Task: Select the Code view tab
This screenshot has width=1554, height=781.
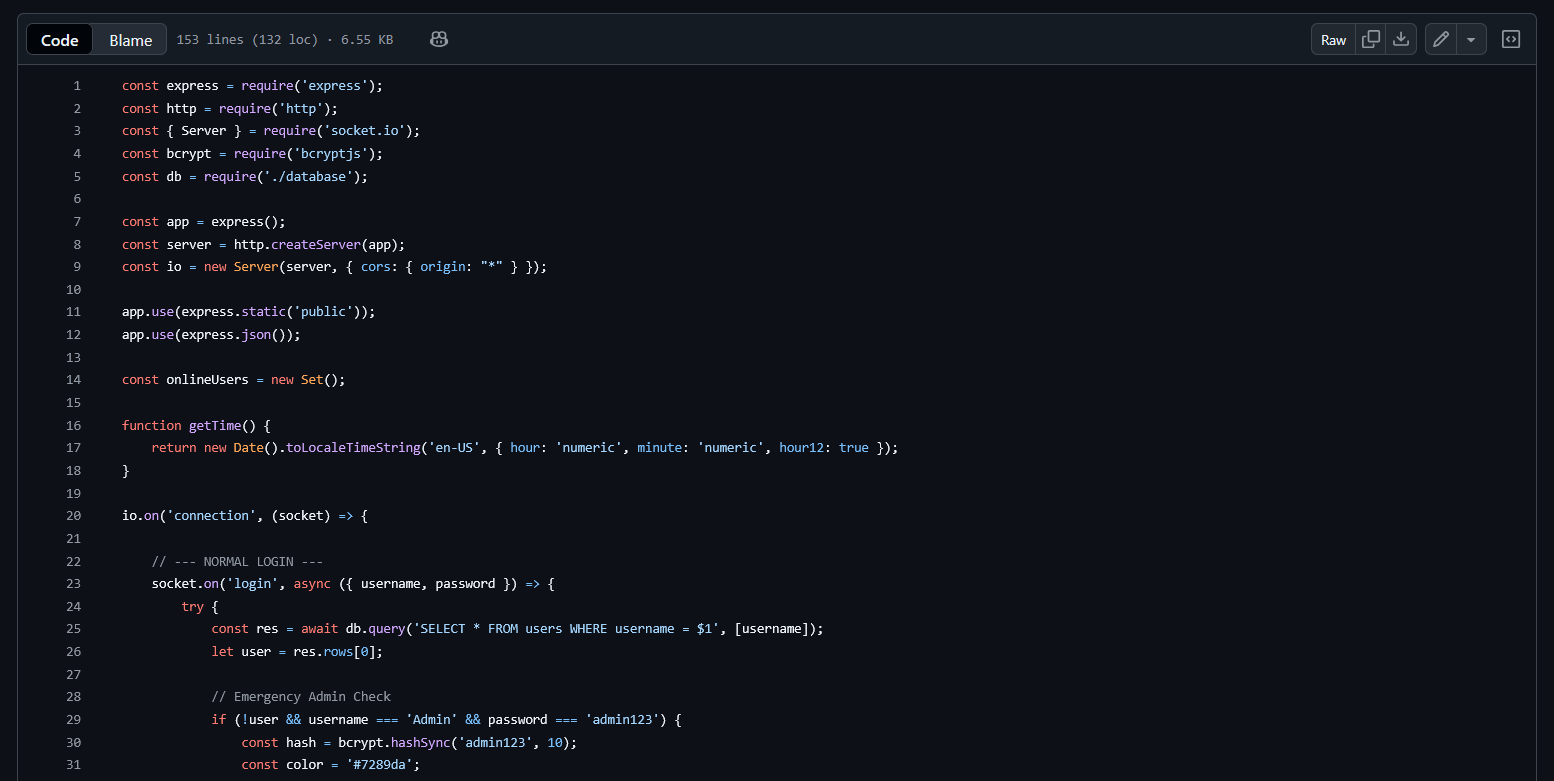Action: (59, 40)
